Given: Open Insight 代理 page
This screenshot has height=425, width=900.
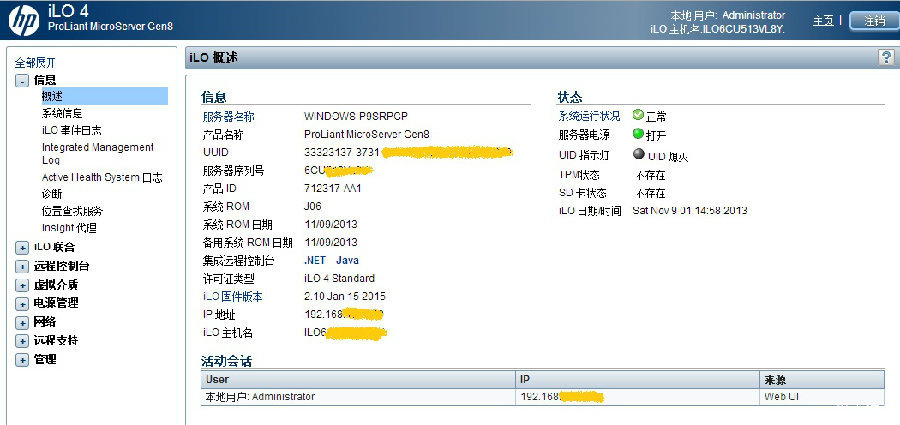Looking at the screenshot, I should [69, 227].
